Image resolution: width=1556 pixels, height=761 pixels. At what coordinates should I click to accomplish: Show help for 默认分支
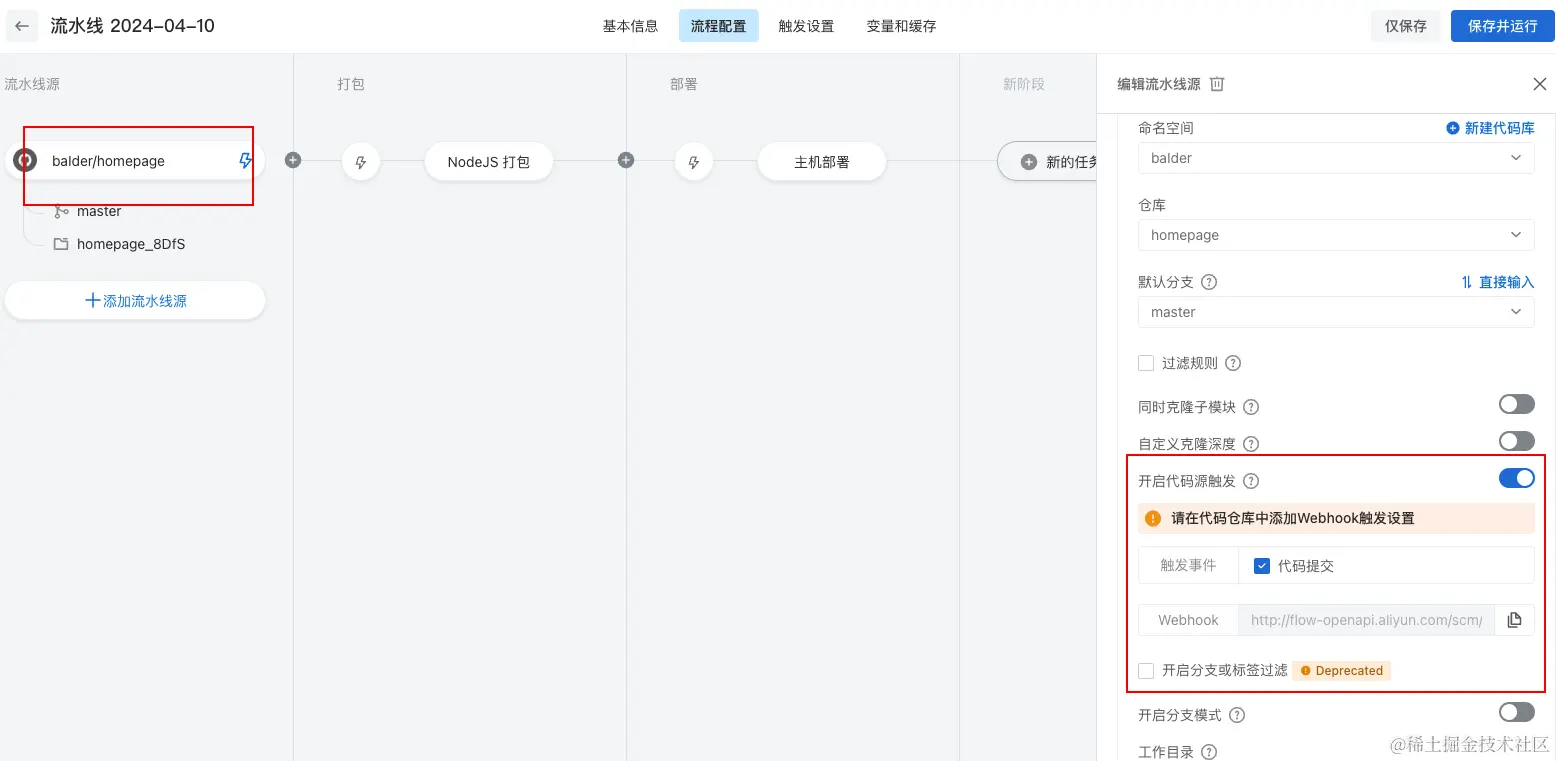click(1209, 282)
